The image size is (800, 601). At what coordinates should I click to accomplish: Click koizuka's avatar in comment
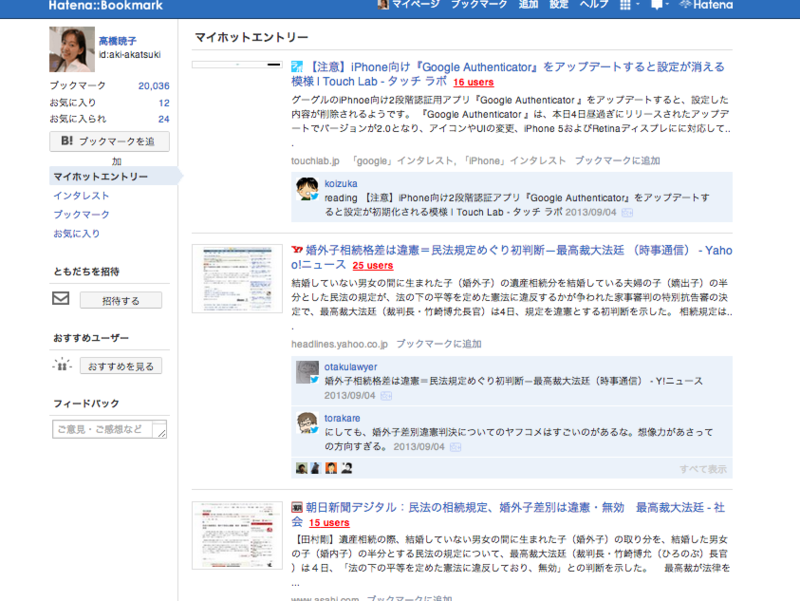coord(307,189)
